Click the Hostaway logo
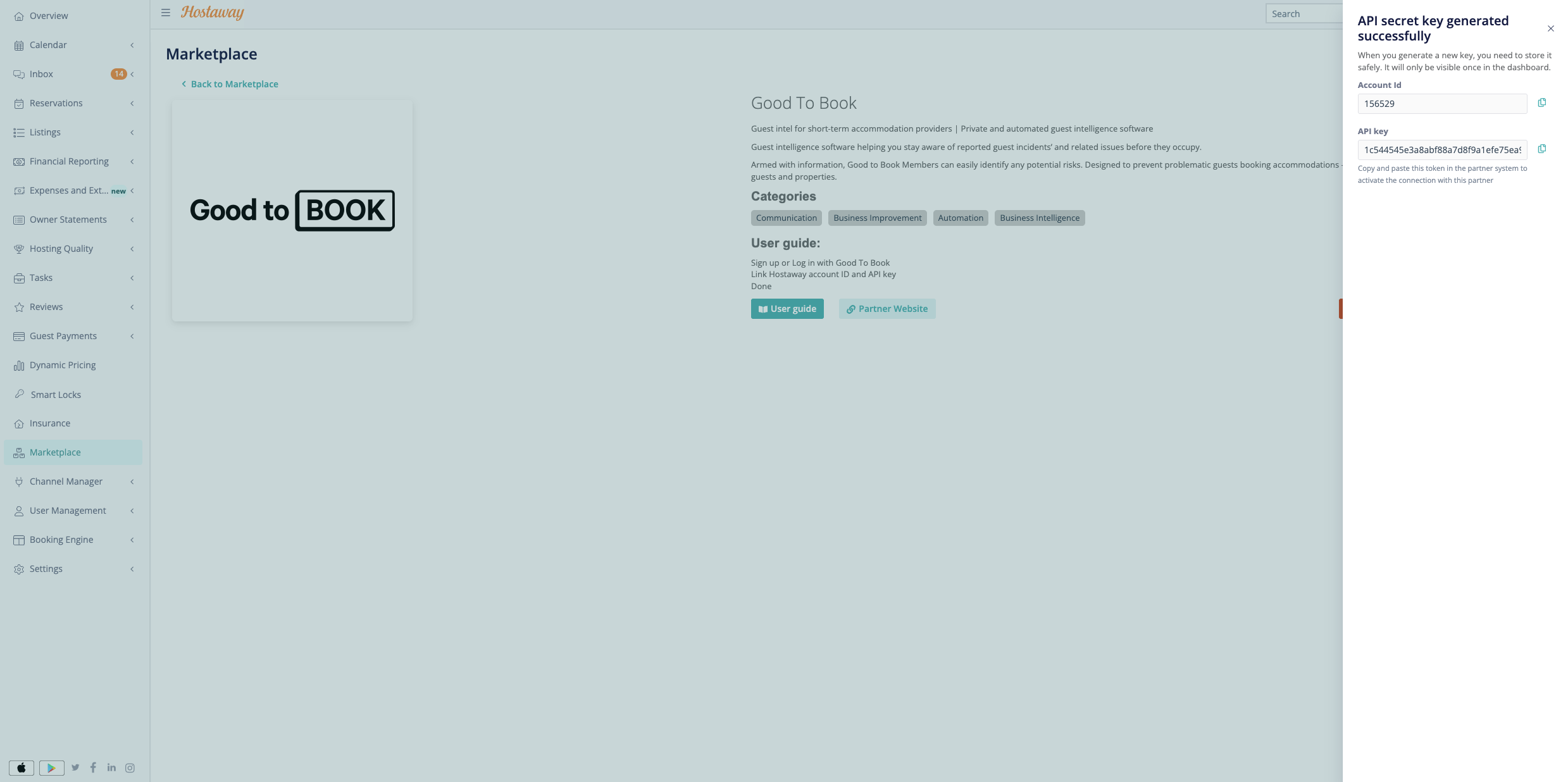The height and width of the screenshot is (782, 1568). click(213, 13)
